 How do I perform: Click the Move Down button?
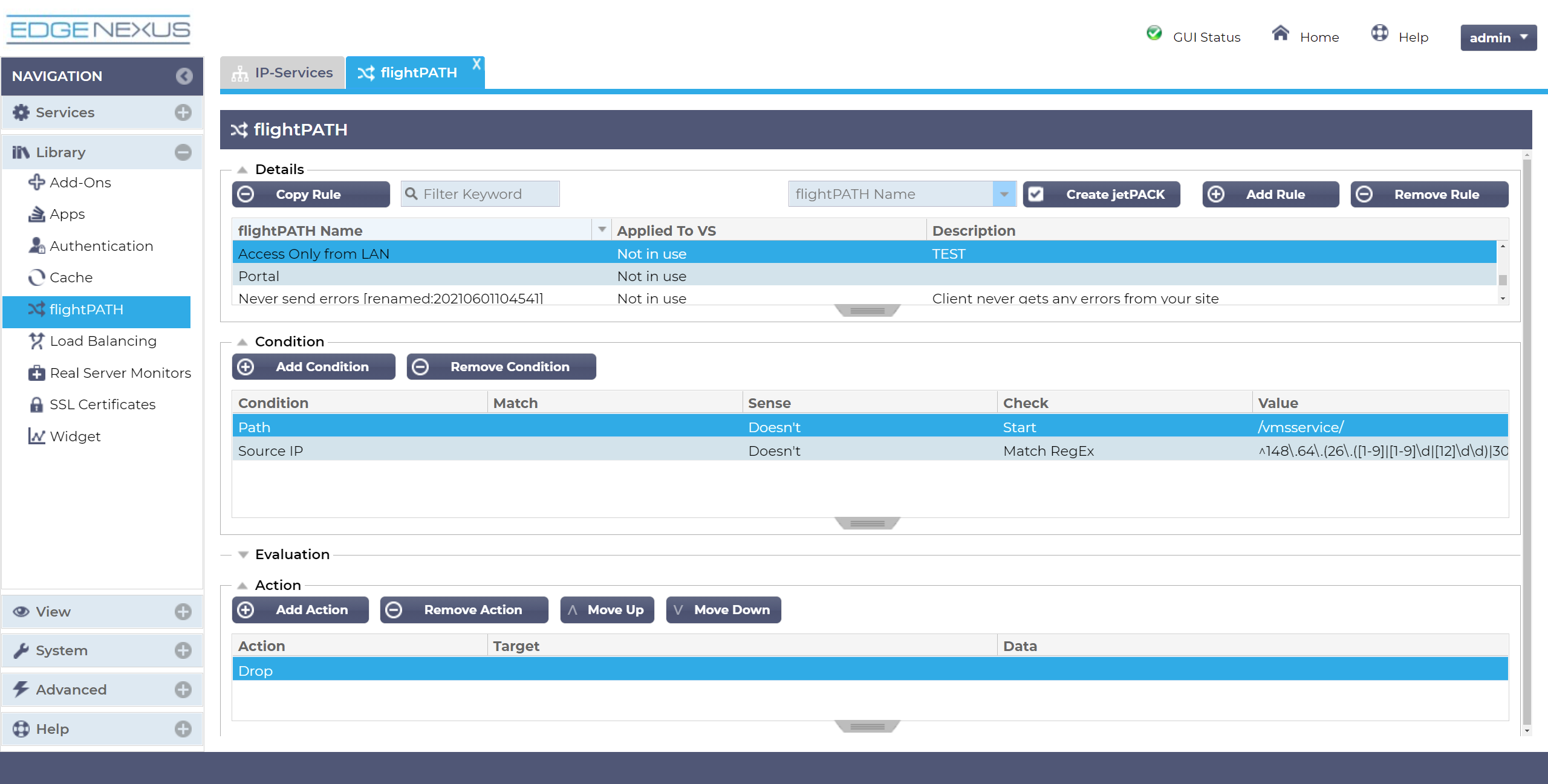point(723,609)
